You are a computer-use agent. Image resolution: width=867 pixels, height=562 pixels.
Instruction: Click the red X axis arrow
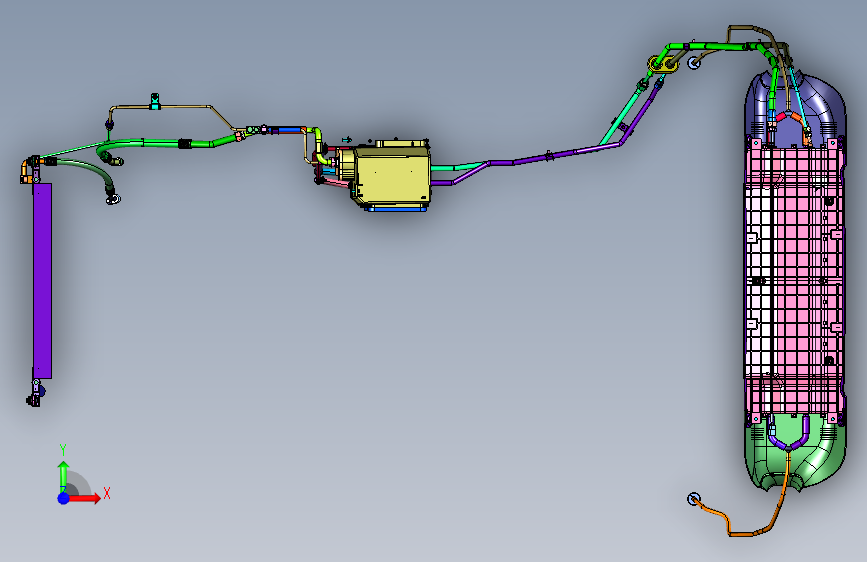tap(86, 498)
